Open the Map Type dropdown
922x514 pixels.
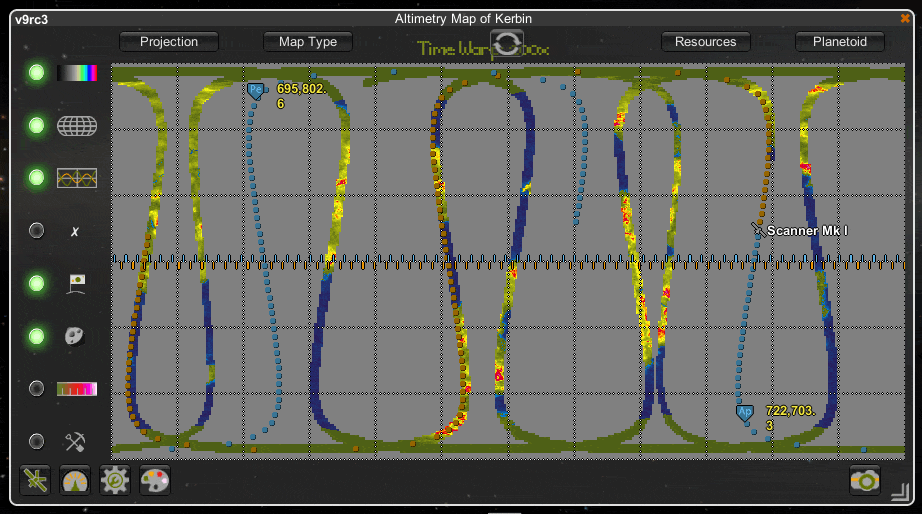coord(308,42)
